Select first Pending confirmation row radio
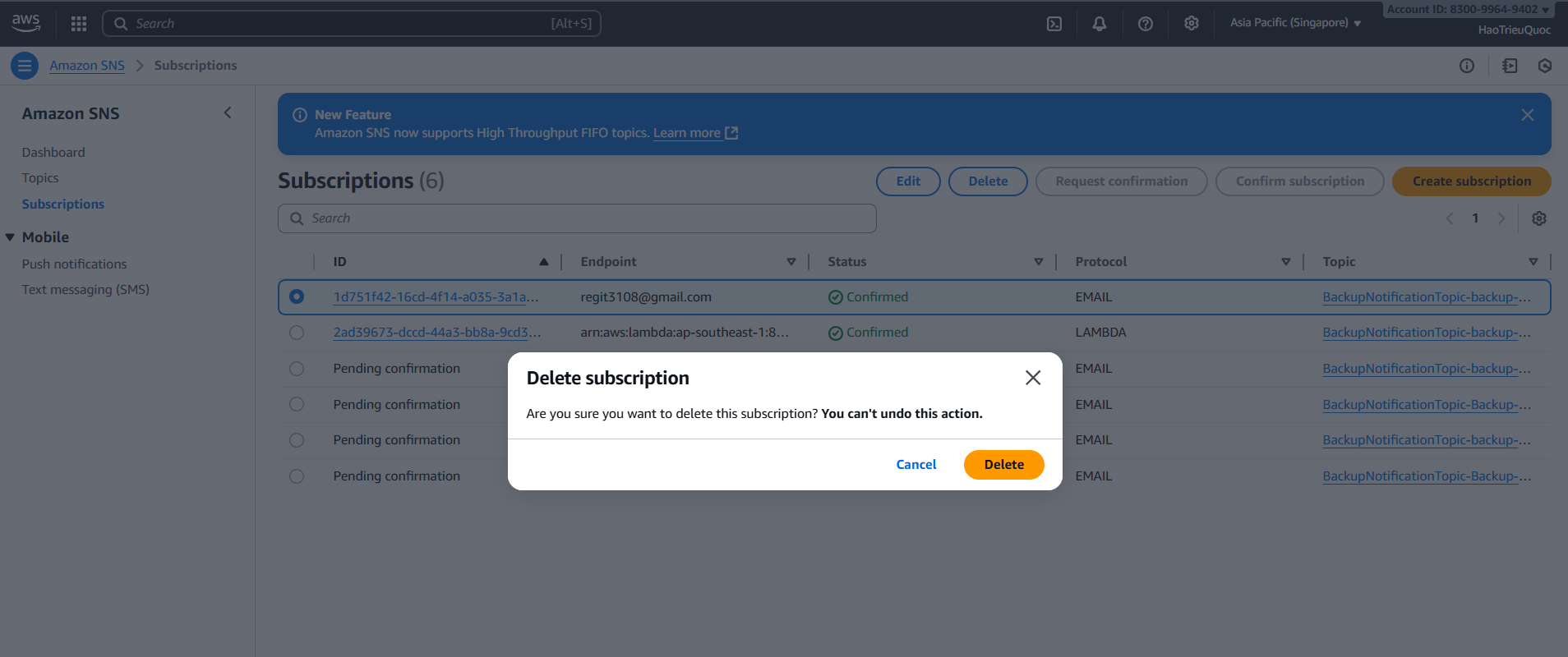Screen dimensions: 1568x657 (297, 369)
